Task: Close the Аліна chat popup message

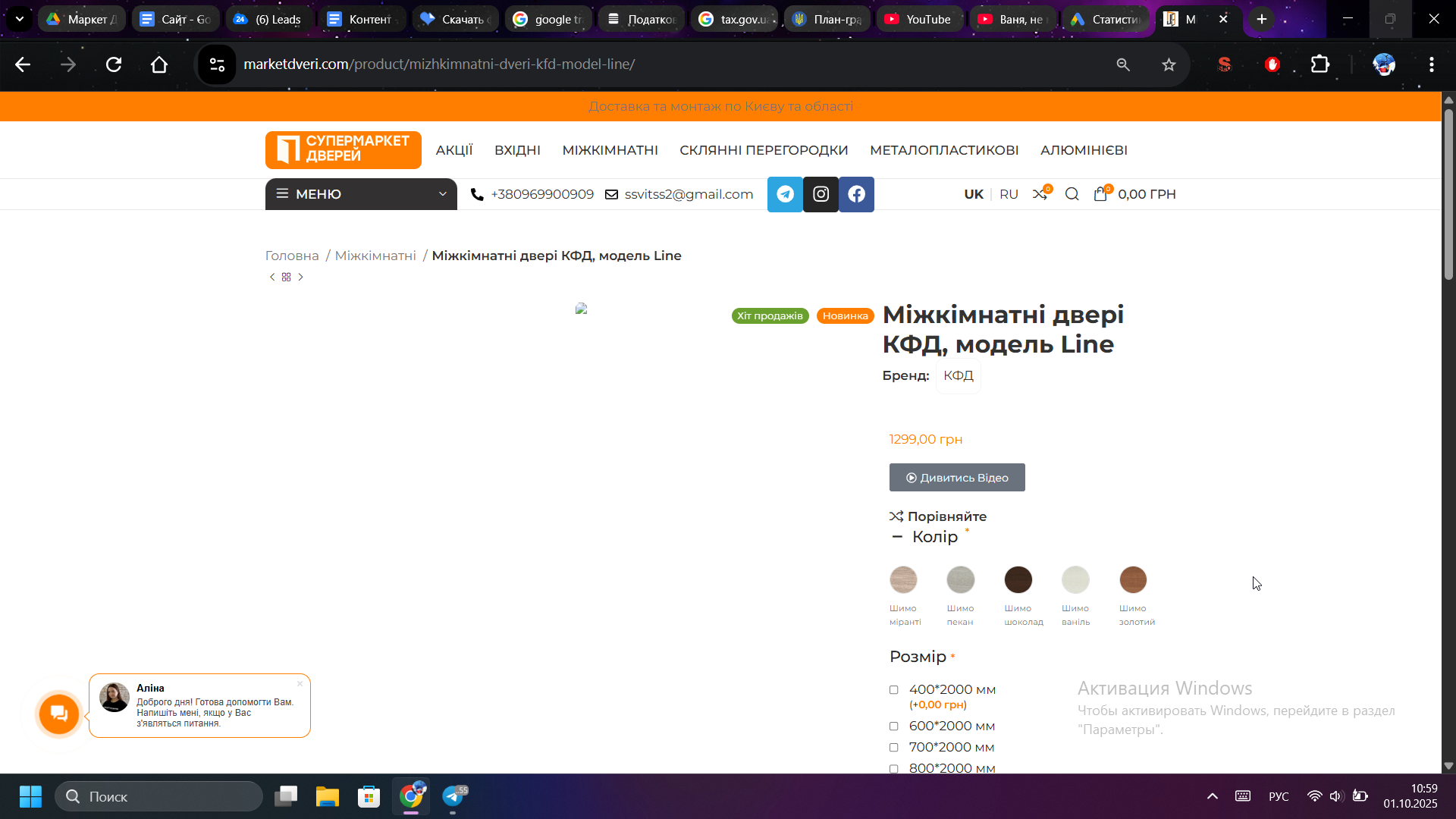Action: [300, 683]
